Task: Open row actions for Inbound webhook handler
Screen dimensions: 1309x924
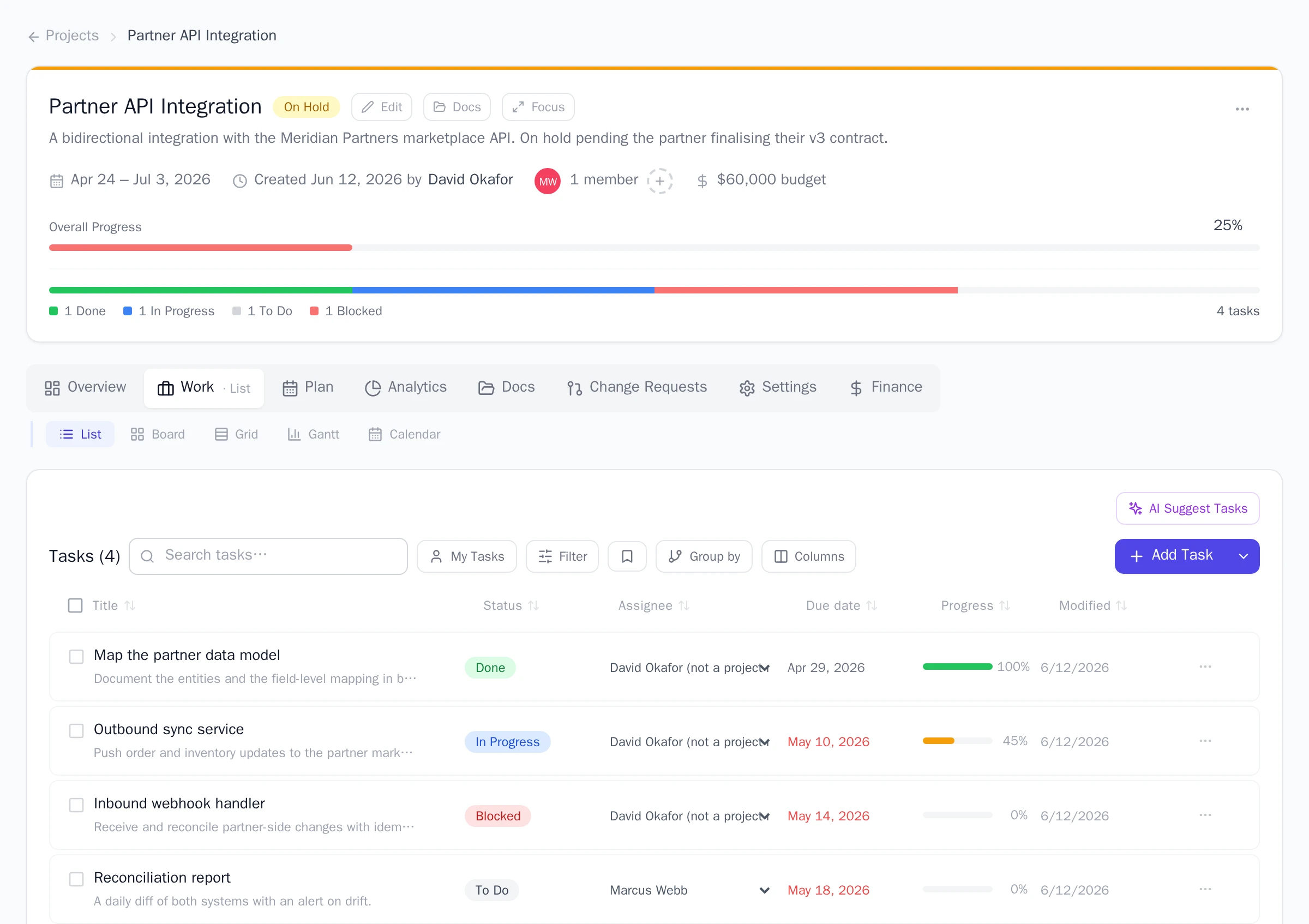Action: (x=1205, y=814)
